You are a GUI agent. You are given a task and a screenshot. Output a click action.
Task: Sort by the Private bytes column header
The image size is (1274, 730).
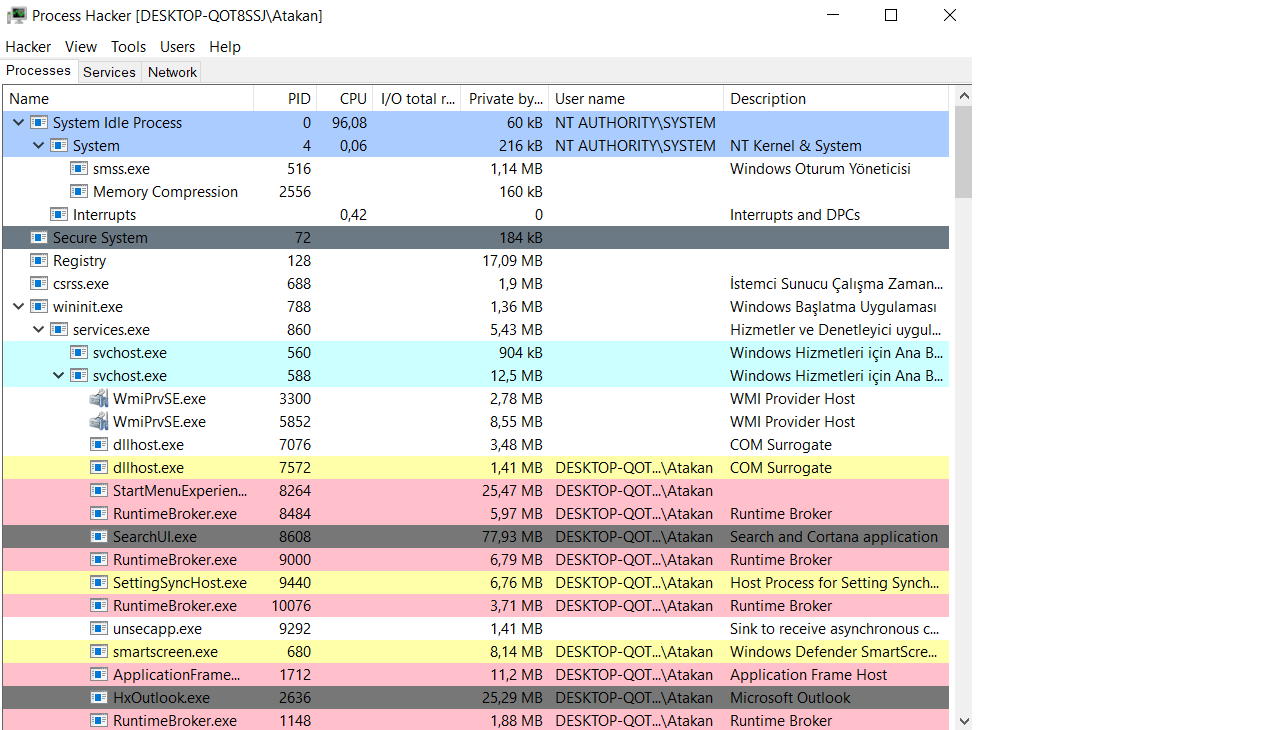[x=505, y=99]
